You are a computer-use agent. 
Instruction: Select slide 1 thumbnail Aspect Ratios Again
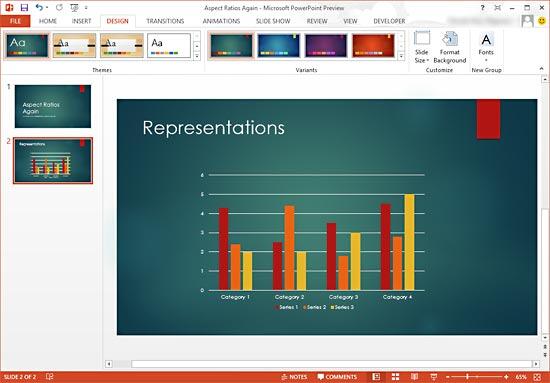[53, 106]
